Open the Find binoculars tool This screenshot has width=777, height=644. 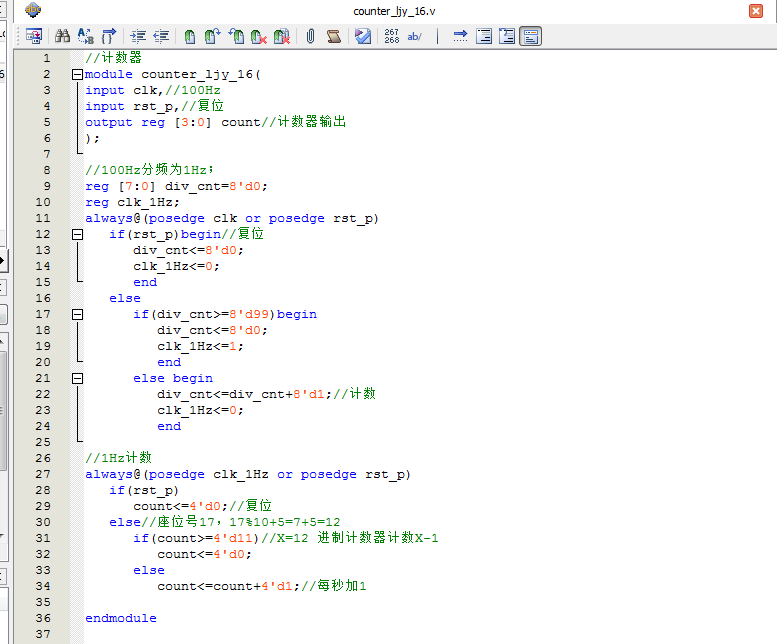pyautogui.click(x=62, y=36)
